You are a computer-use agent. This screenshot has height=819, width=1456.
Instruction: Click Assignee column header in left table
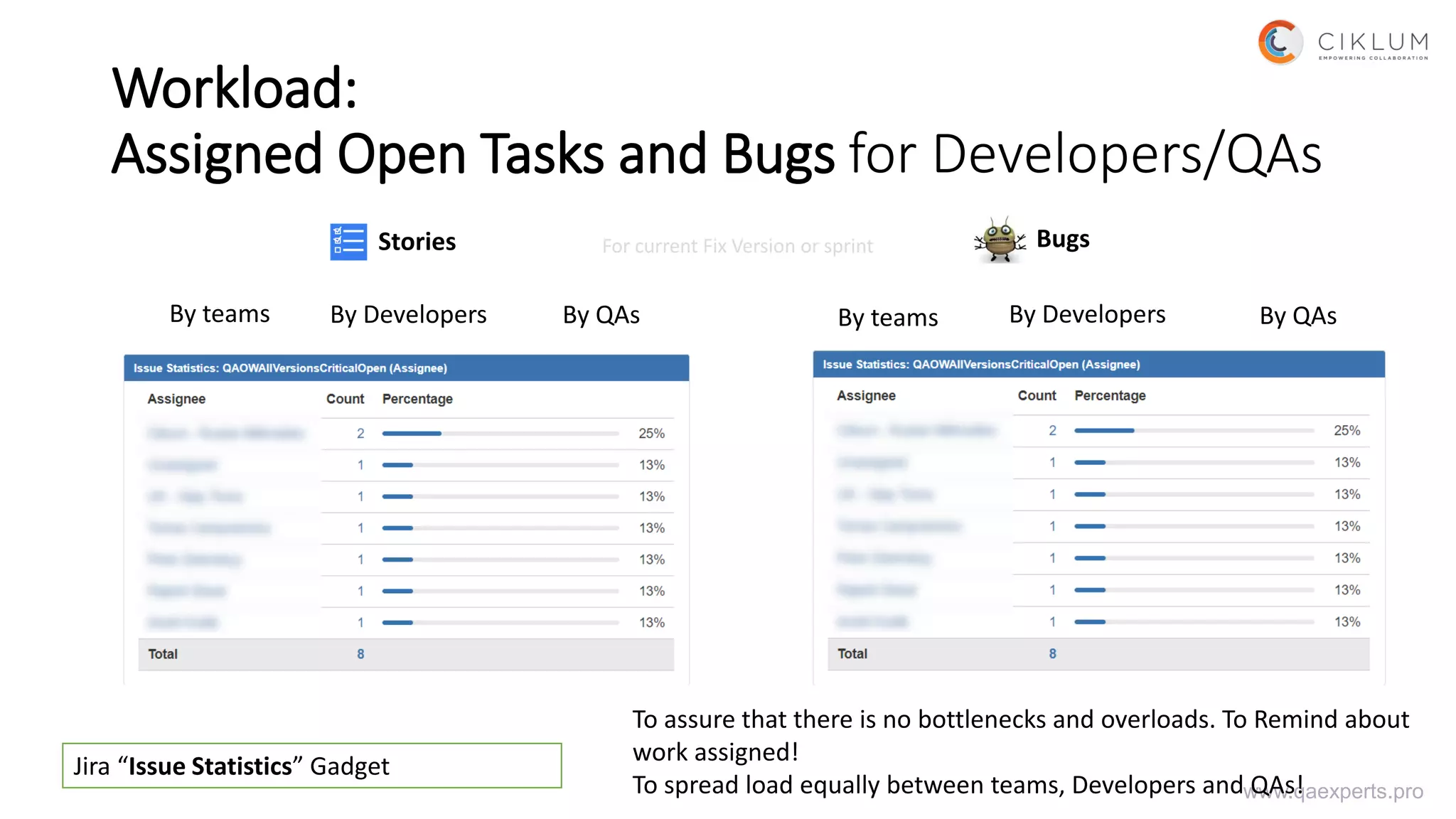(176, 399)
